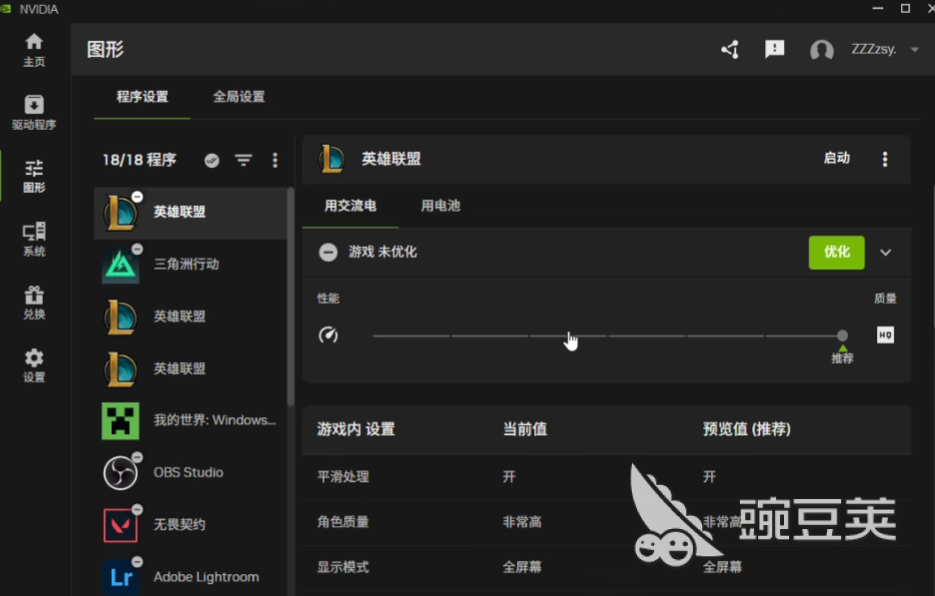Image resolution: width=935 pixels, height=596 pixels.
Task: Click the OBS Studio app icon
Action: (x=120, y=473)
